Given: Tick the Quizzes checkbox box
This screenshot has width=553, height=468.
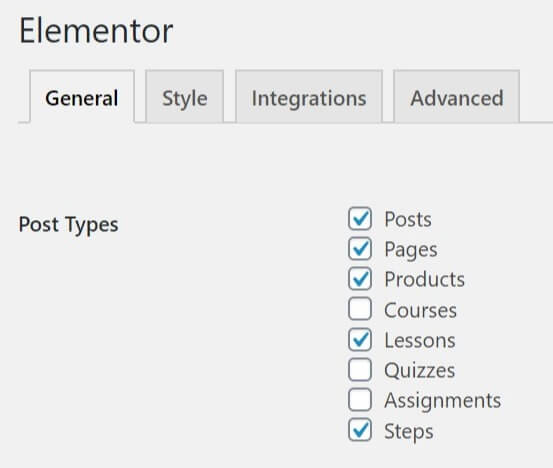Looking at the screenshot, I should (x=360, y=370).
